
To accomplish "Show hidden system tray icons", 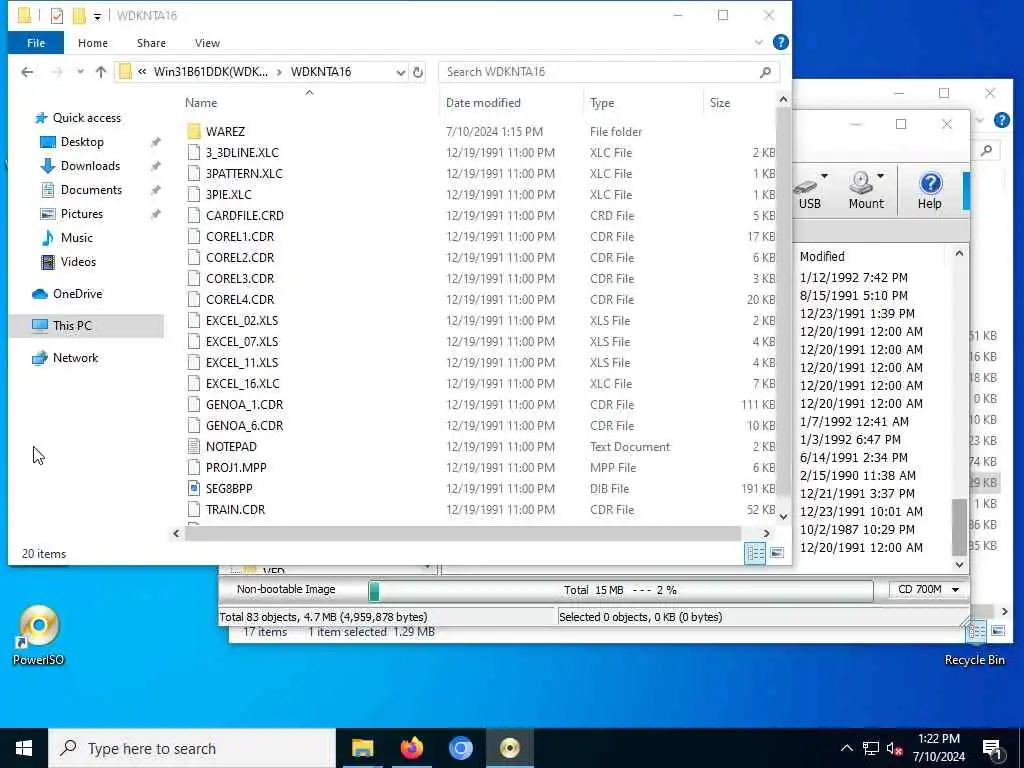I will [846, 748].
